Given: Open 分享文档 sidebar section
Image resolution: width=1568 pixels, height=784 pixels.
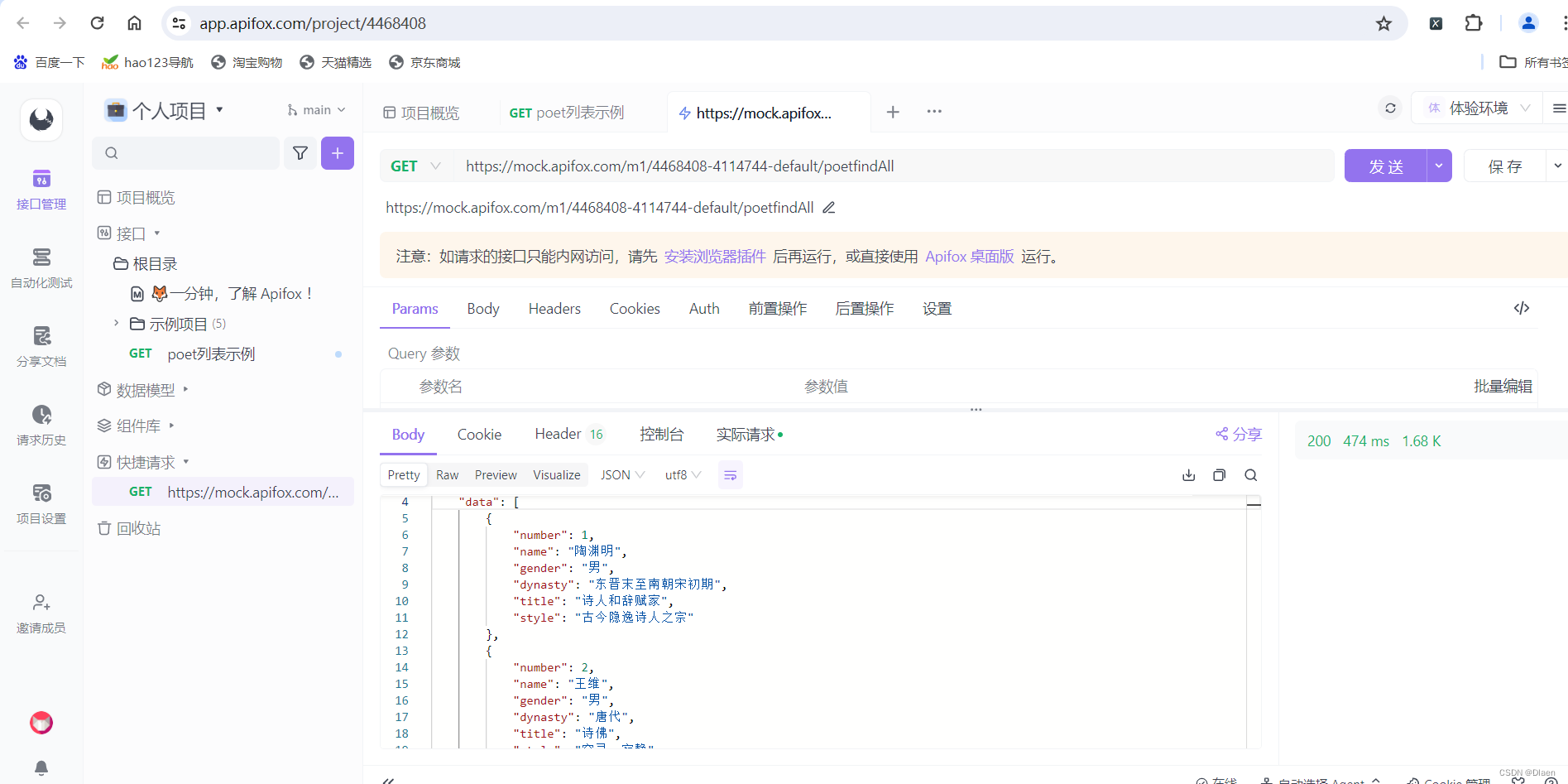Looking at the screenshot, I should pyautogui.click(x=41, y=347).
